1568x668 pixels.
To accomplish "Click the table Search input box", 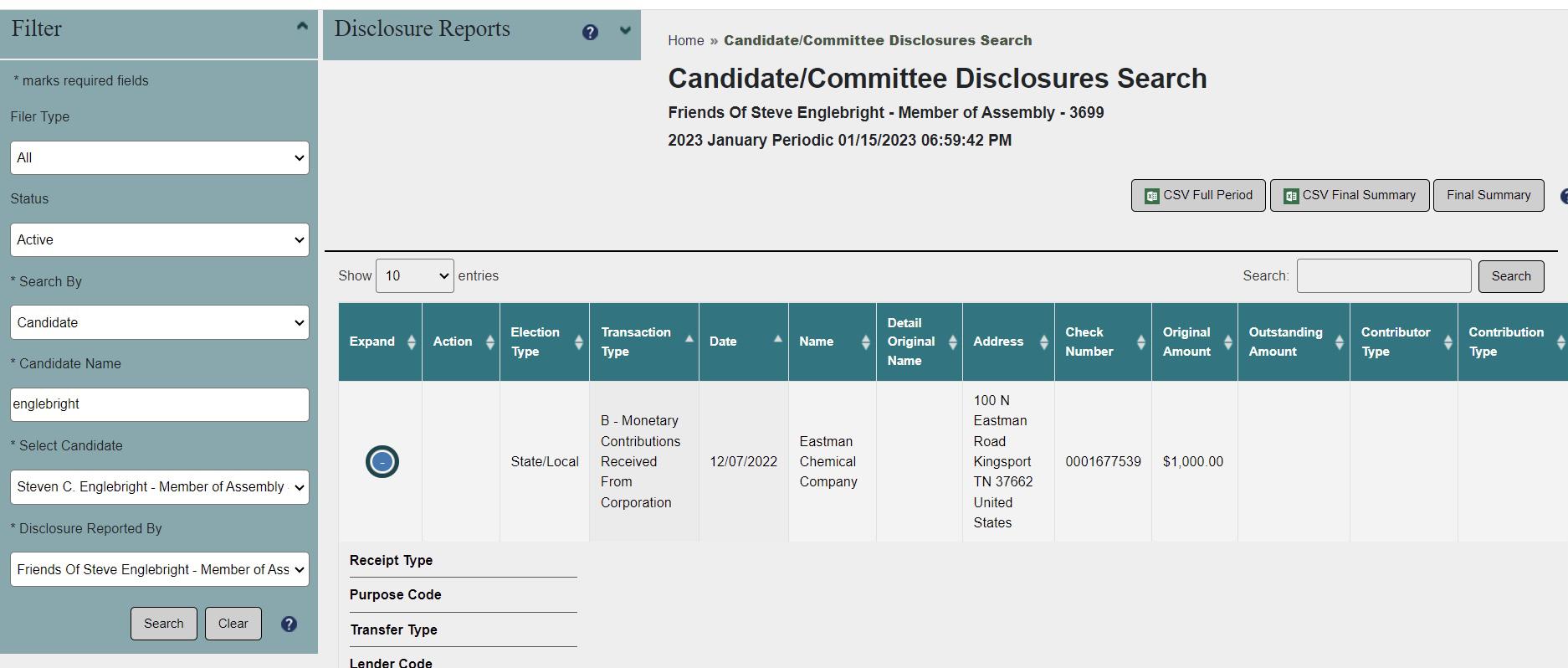I will pos(1383,276).
